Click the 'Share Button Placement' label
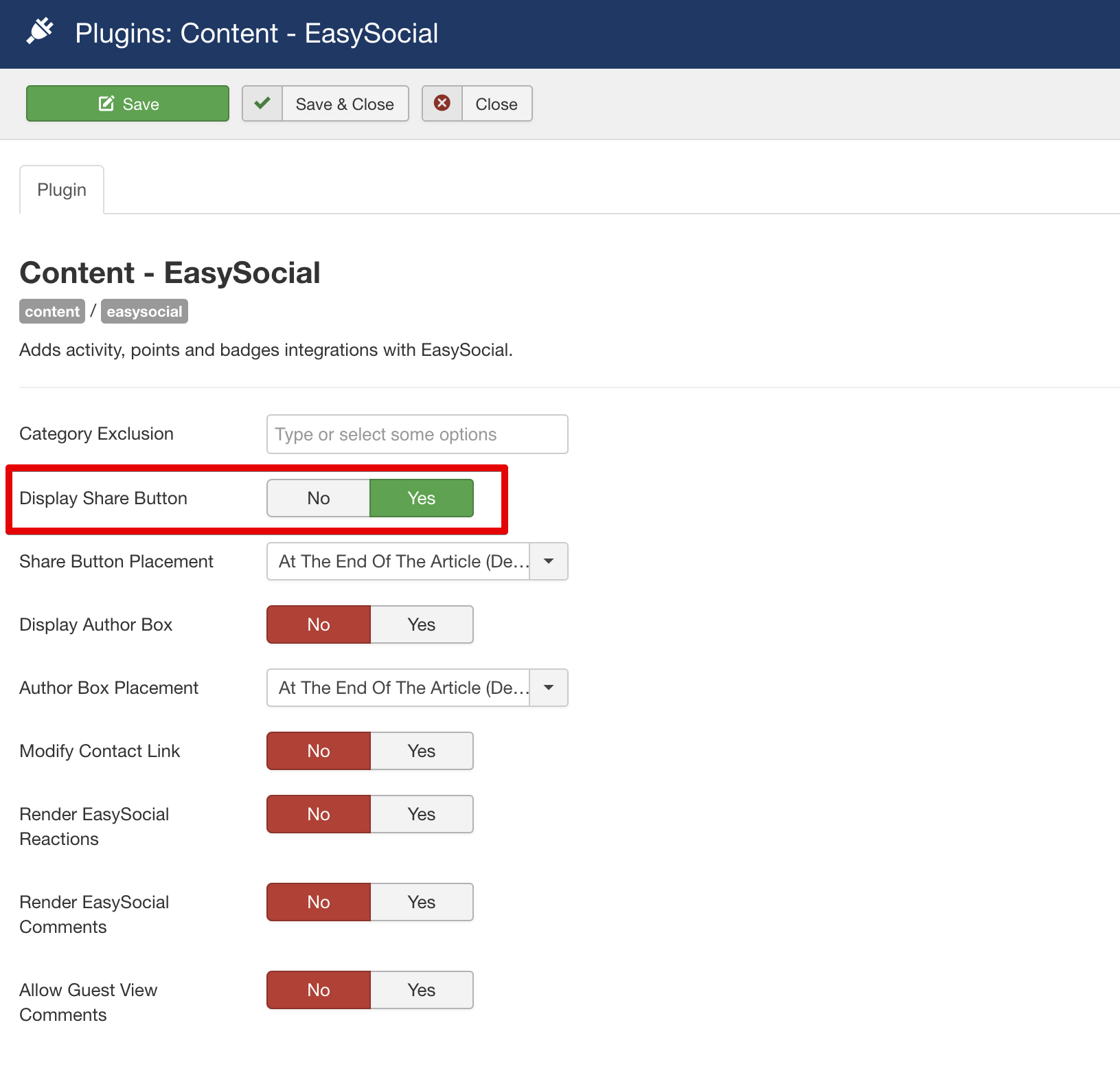The width and height of the screenshot is (1120, 1071). click(x=116, y=561)
